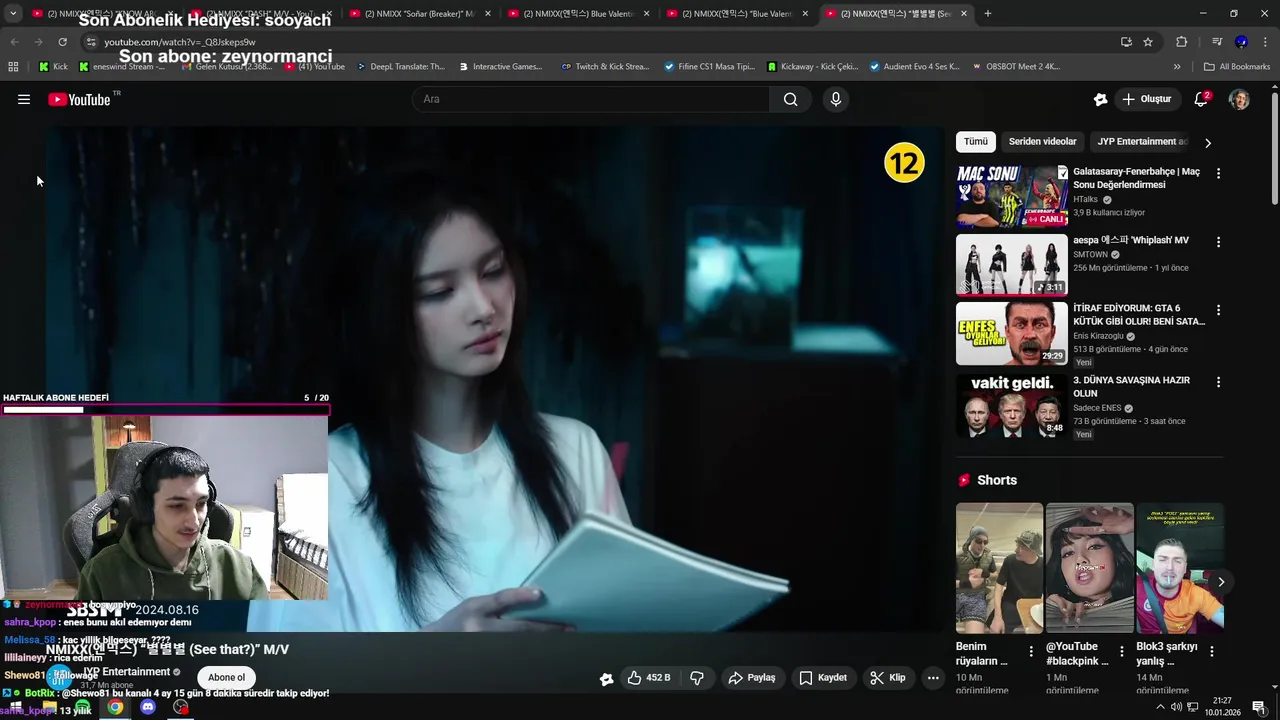Switch to Chrome in the taskbar
The height and width of the screenshot is (720, 1280).
point(115,707)
